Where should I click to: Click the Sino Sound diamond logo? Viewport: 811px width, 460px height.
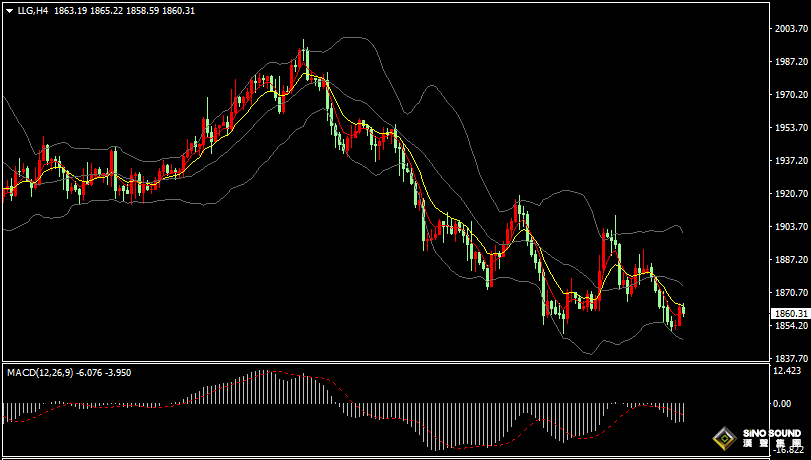pyautogui.click(x=725, y=439)
